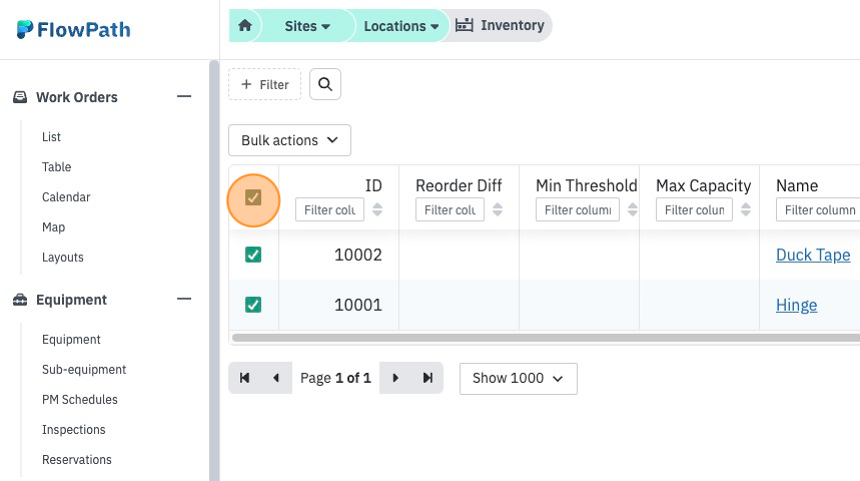
Task: Add a new Filter
Action: point(265,84)
